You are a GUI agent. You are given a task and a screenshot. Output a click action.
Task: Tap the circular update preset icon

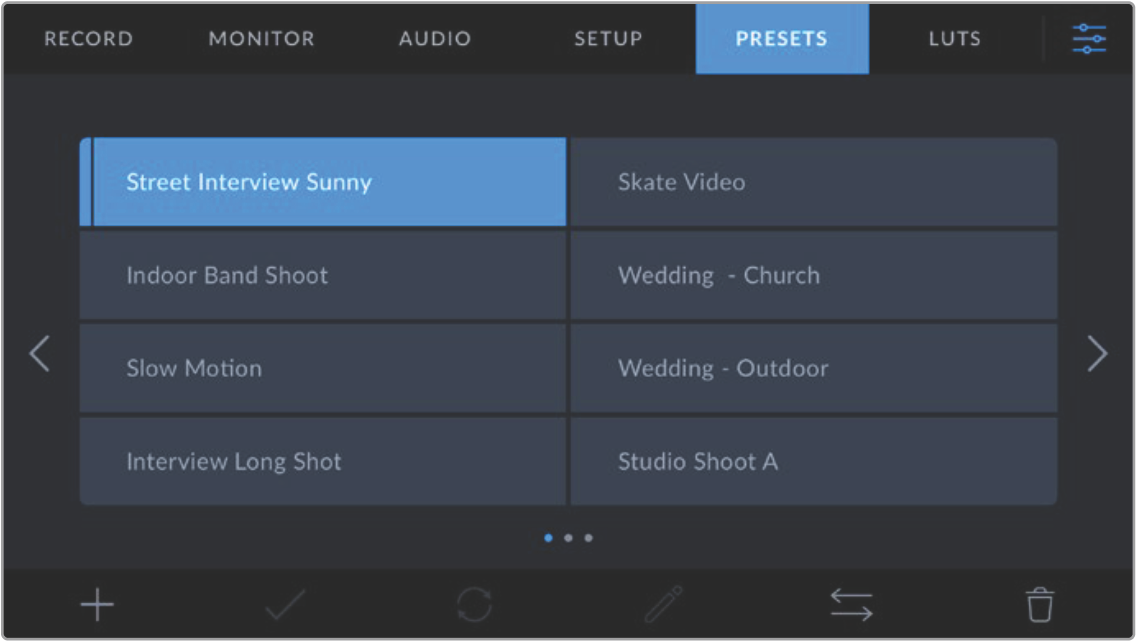474,605
